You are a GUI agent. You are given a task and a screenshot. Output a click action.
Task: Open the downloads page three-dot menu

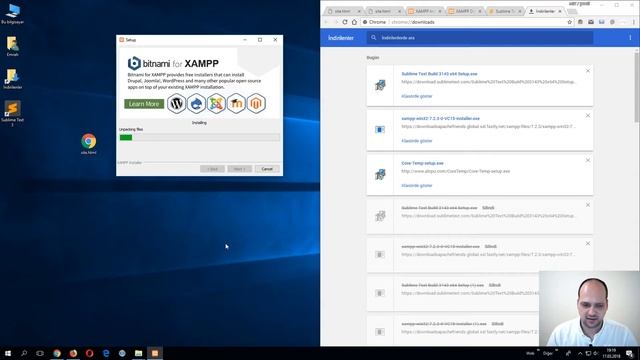[x=630, y=38]
